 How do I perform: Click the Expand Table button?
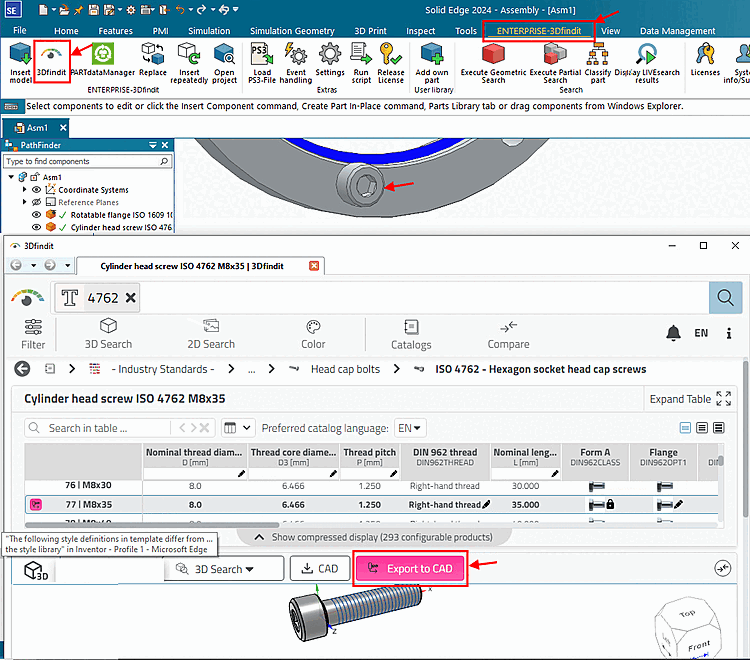691,399
